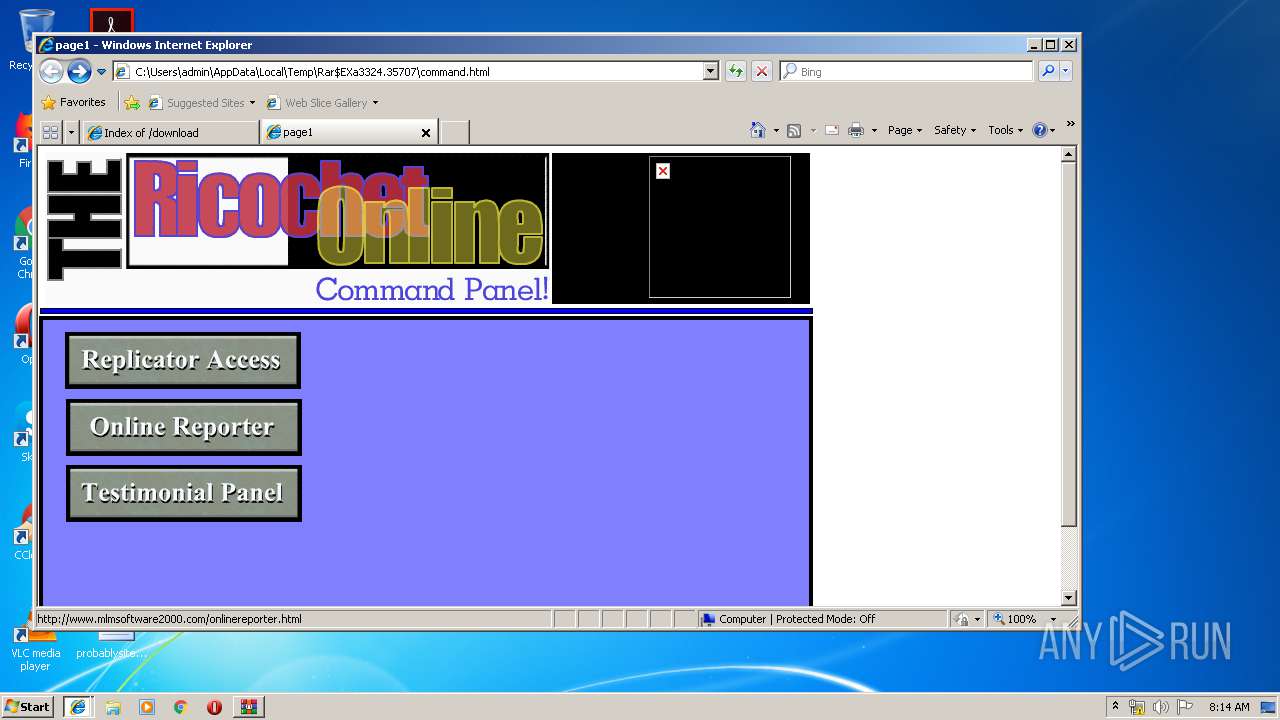Viewport: 1280px width, 720px height.
Task: Switch to the Index of /download tab
Action: (171, 132)
